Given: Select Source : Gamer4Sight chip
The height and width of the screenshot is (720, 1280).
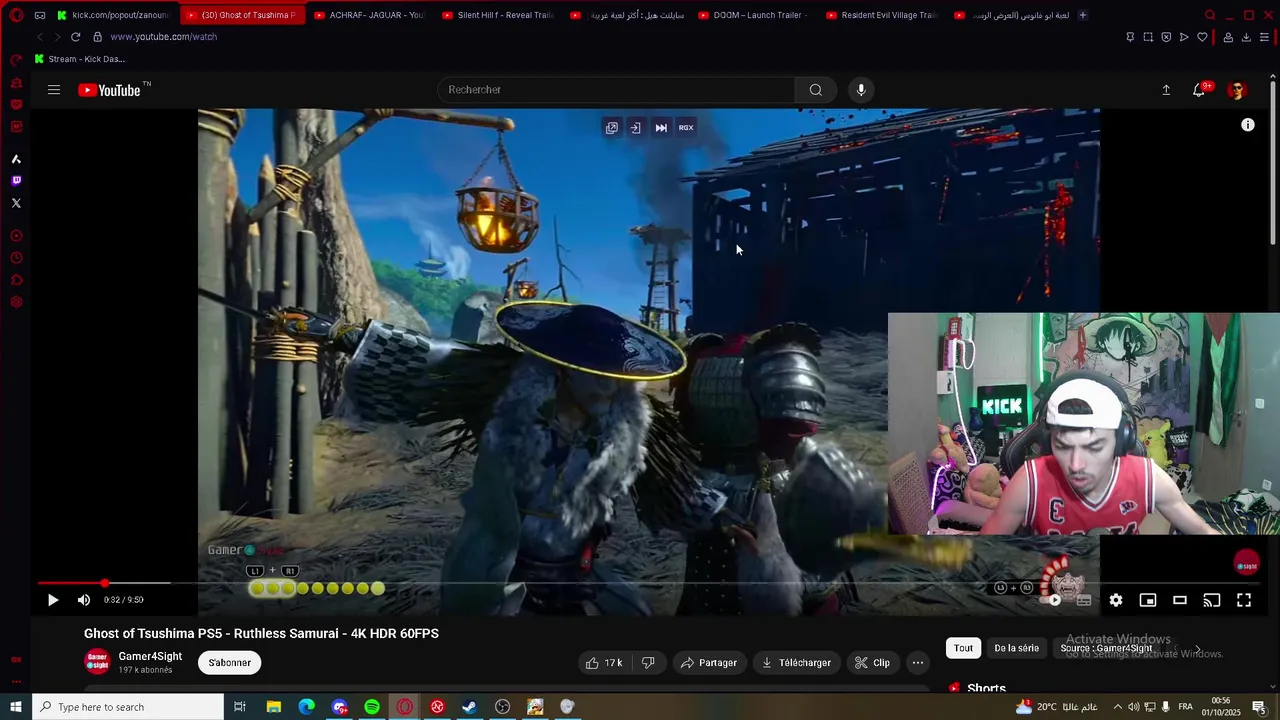Looking at the screenshot, I should (1106, 648).
